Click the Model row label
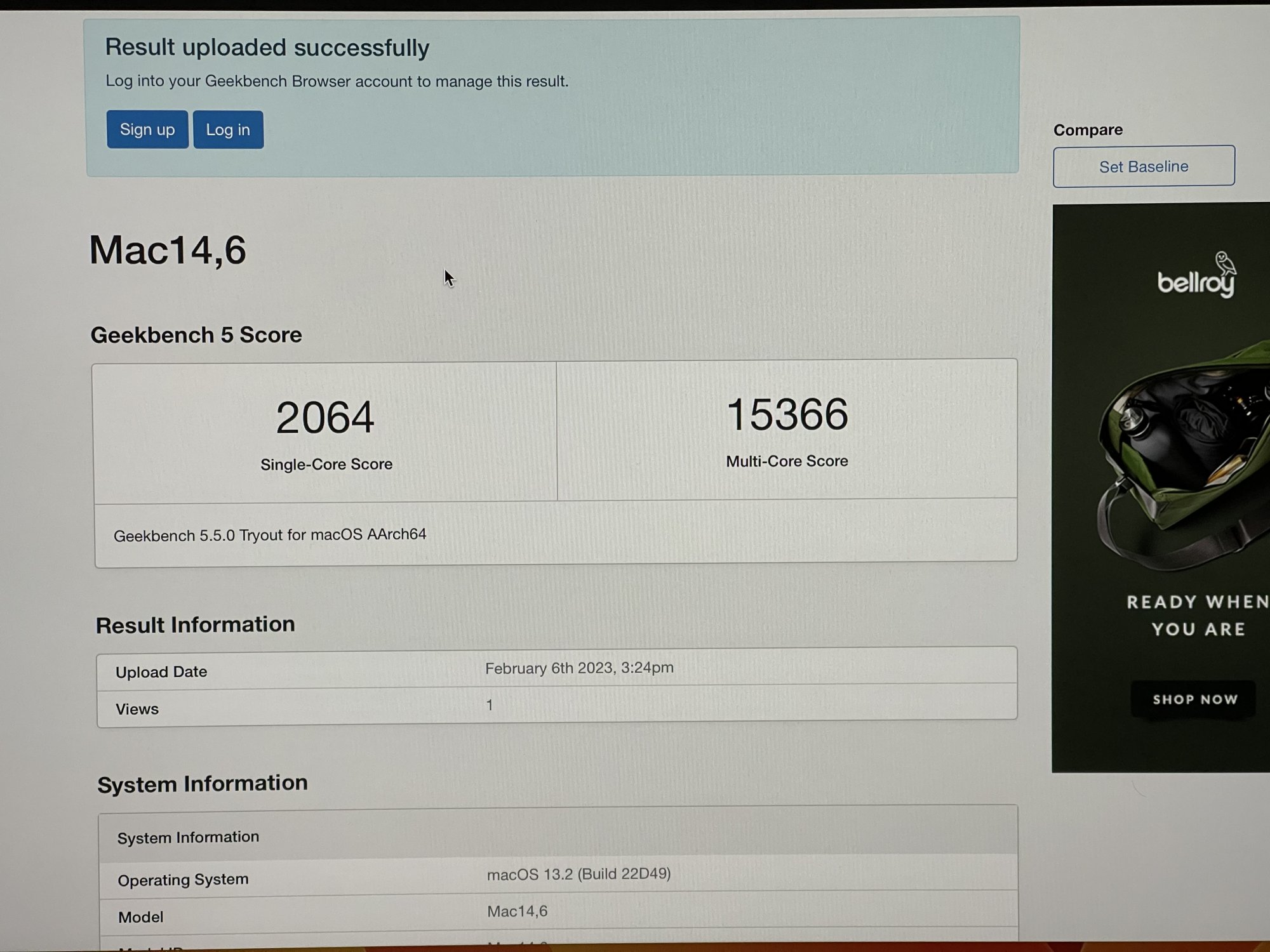The image size is (1270, 952). click(140, 917)
